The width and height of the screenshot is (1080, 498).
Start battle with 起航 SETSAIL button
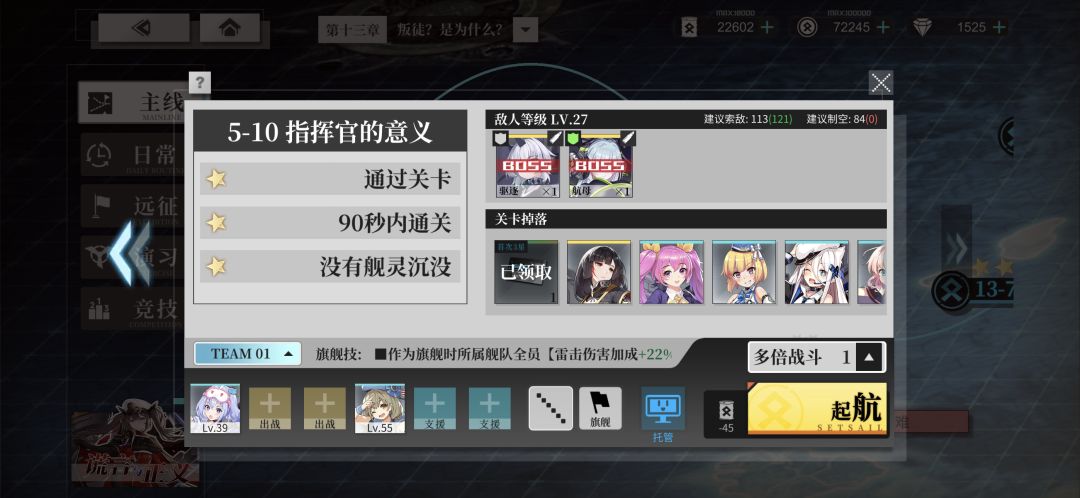point(817,409)
